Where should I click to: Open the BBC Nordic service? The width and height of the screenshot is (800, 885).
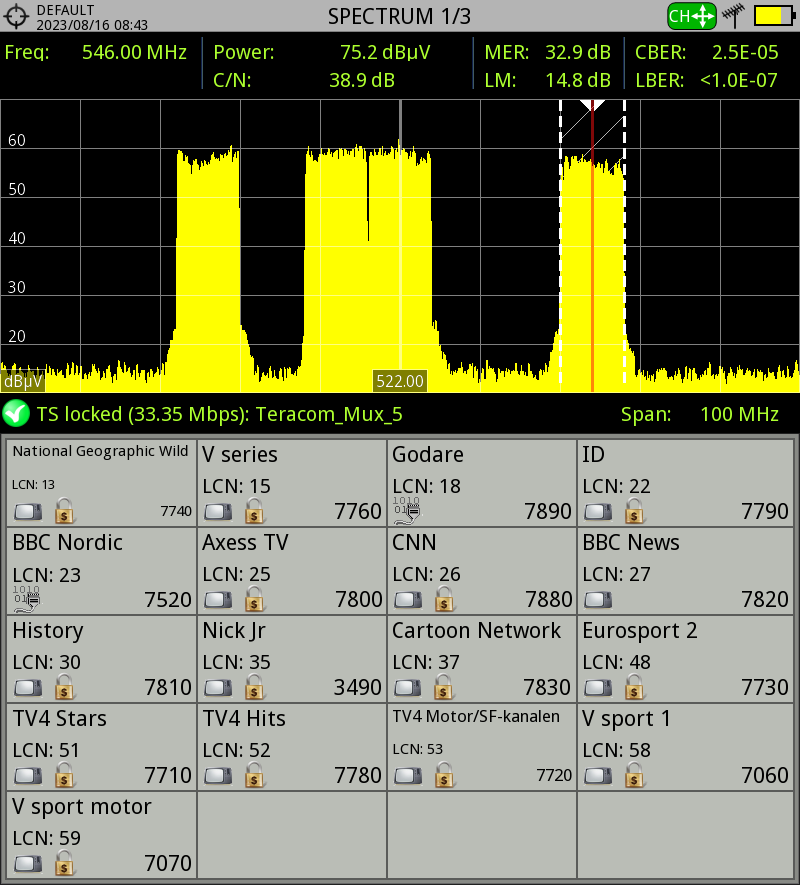[x=102, y=571]
